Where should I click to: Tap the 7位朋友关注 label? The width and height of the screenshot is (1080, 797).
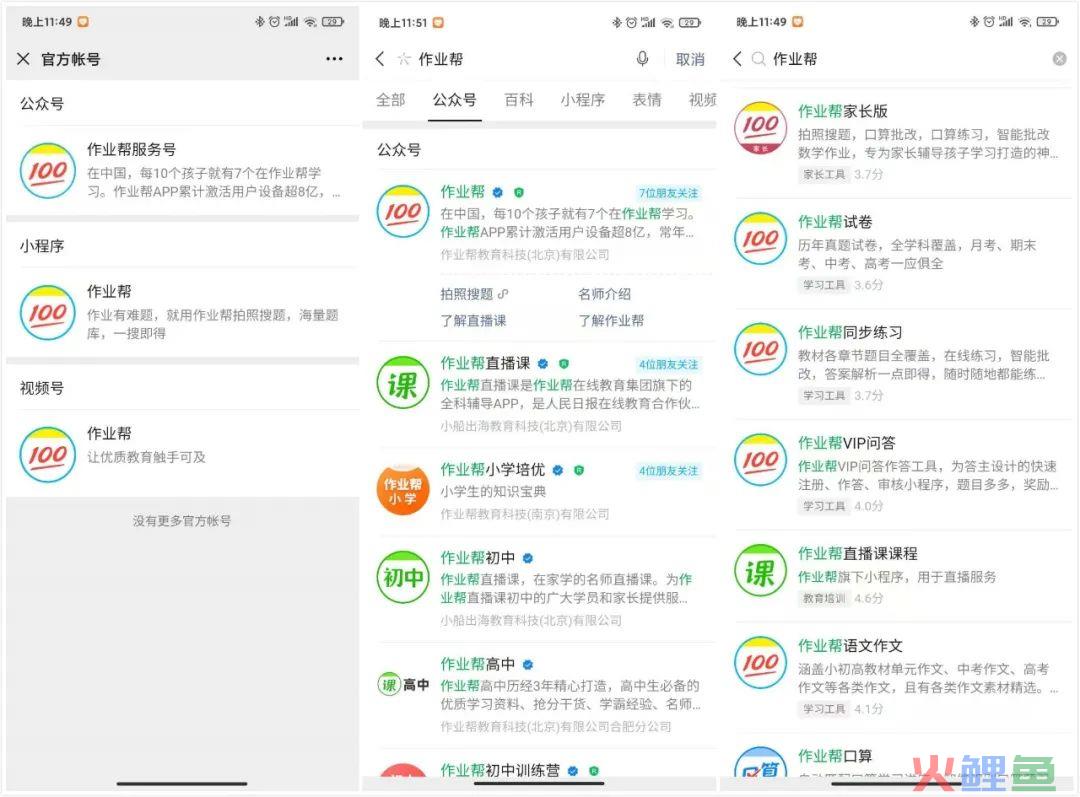click(x=668, y=193)
